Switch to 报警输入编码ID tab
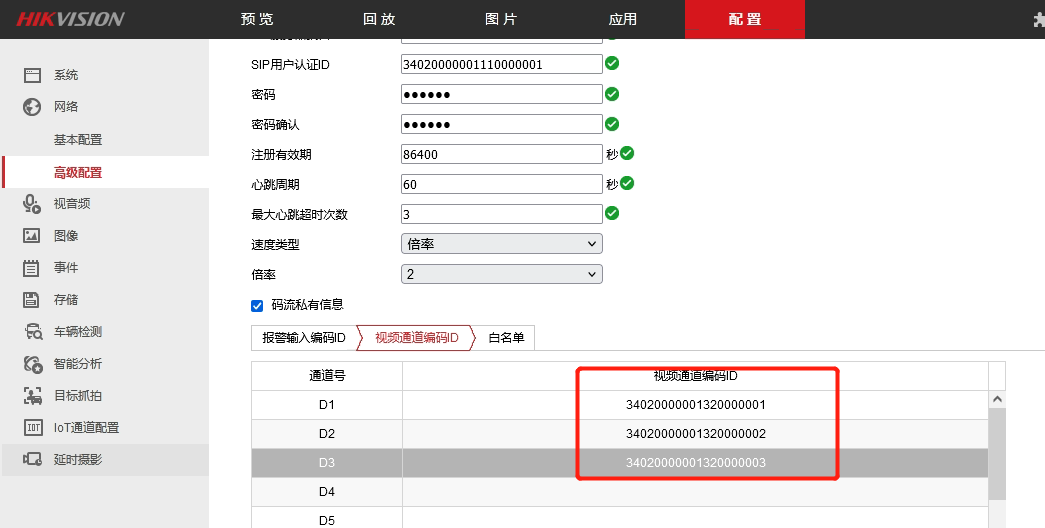The height and width of the screenshot is (528, 1045). tap(304, 338)
